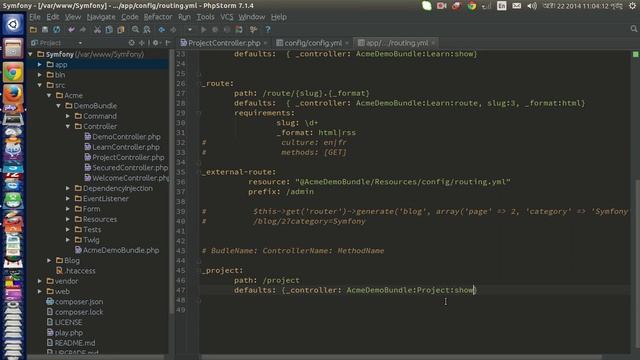
Task: Click the Run play icon
Action: tap(203, 29)
